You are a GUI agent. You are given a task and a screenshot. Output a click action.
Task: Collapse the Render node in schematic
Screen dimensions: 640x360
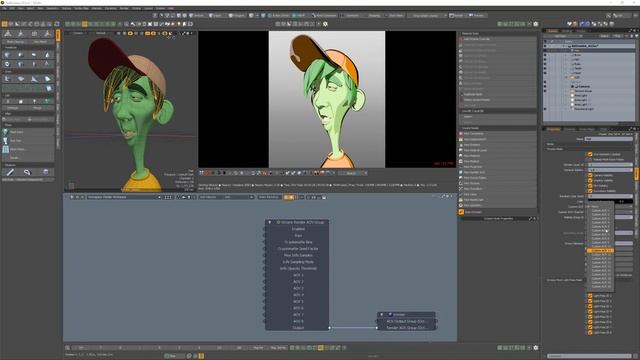(x=382, y=314)
